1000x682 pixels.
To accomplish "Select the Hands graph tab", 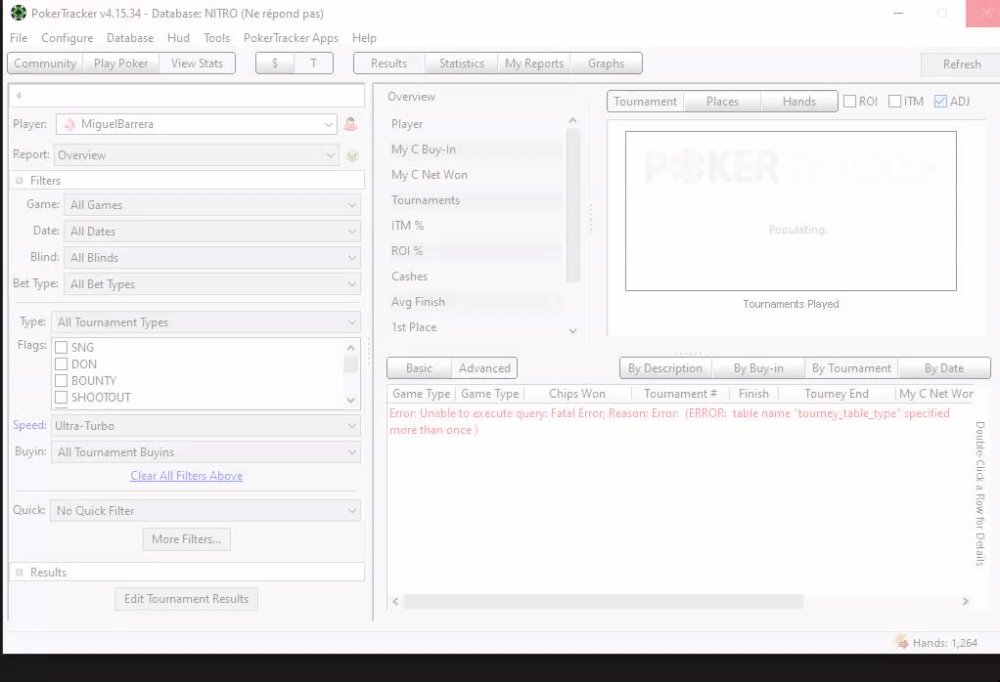I will pos(799,101).
